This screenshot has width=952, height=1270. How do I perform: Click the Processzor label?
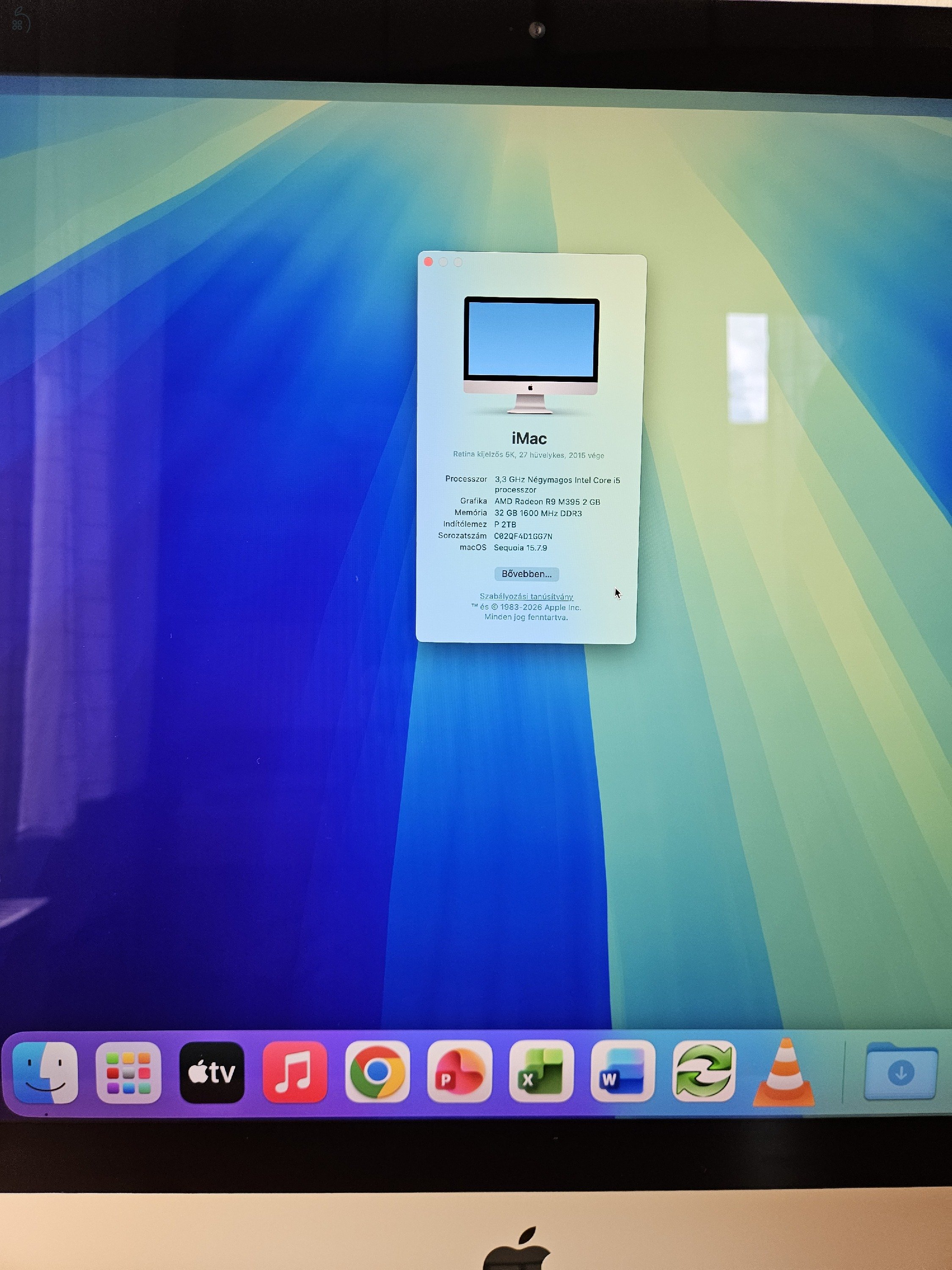pos(466,479)
